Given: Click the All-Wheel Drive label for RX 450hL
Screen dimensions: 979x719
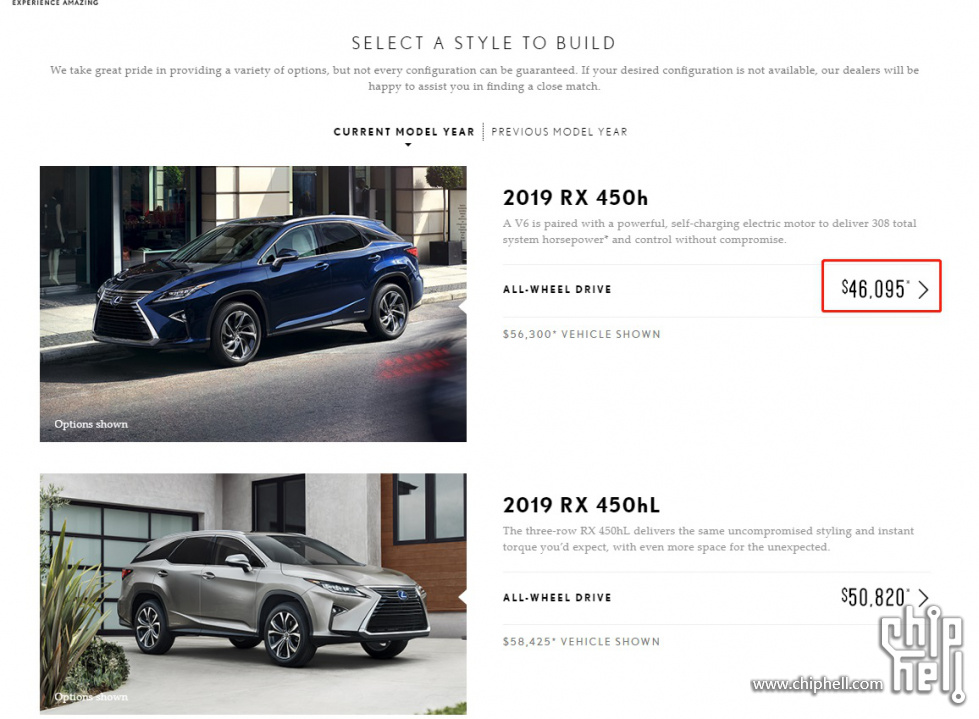Looking at the screenshot, I should [557, 597].
